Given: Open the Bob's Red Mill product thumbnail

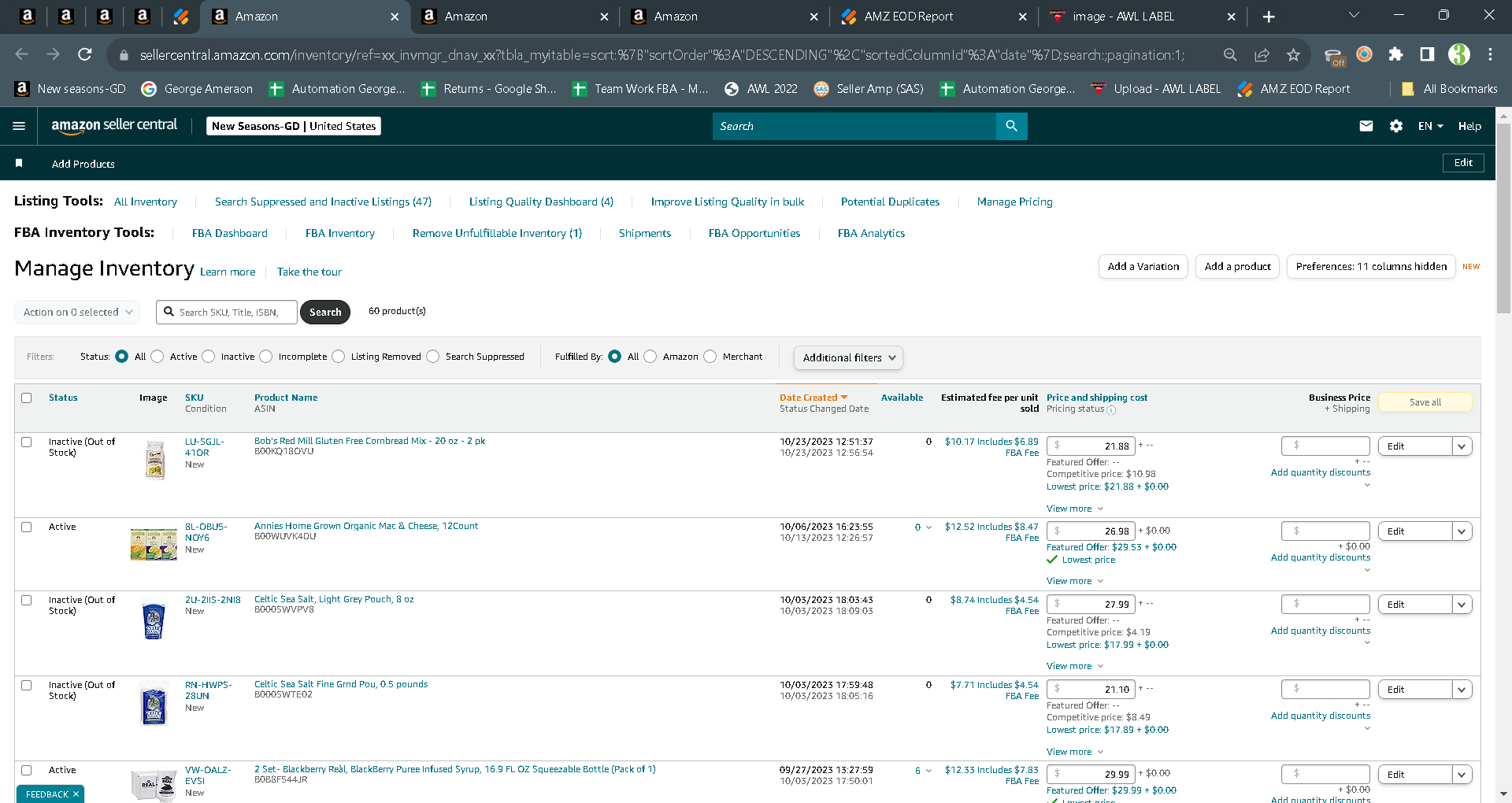Looking at the screenshot, I should (x=155, y=460).
